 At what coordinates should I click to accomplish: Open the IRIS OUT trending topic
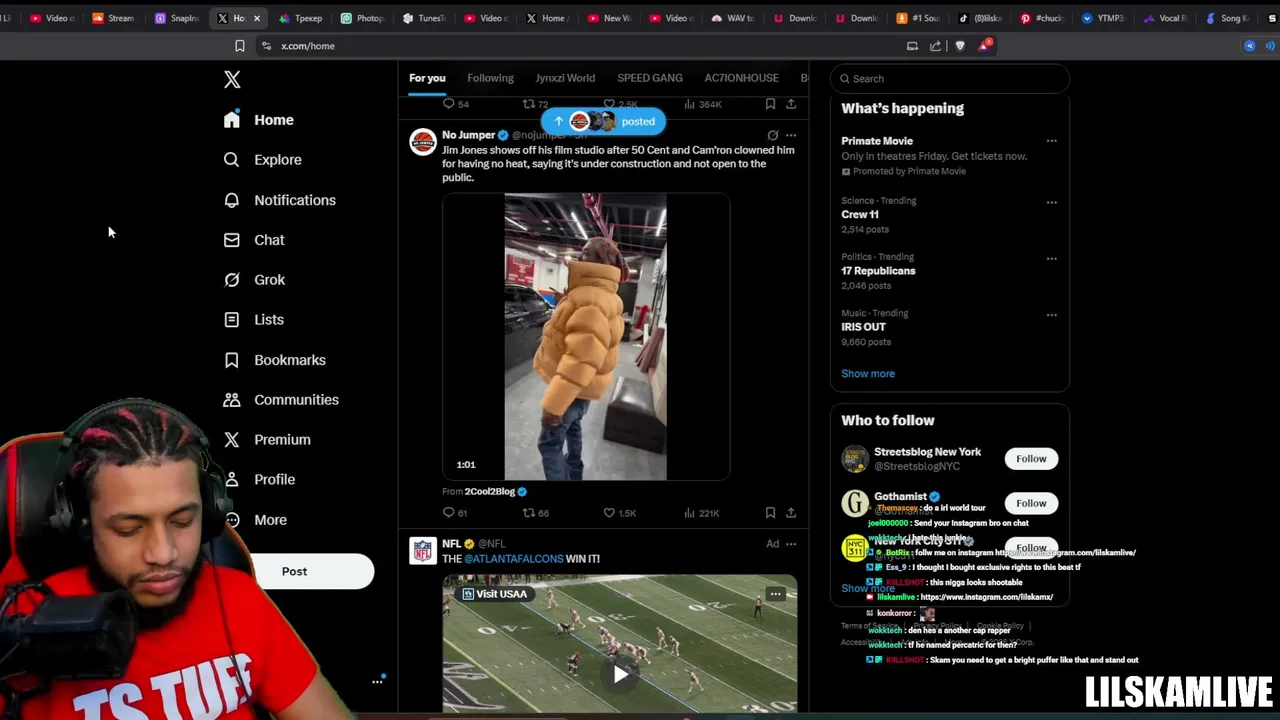(x=863, y=327)
